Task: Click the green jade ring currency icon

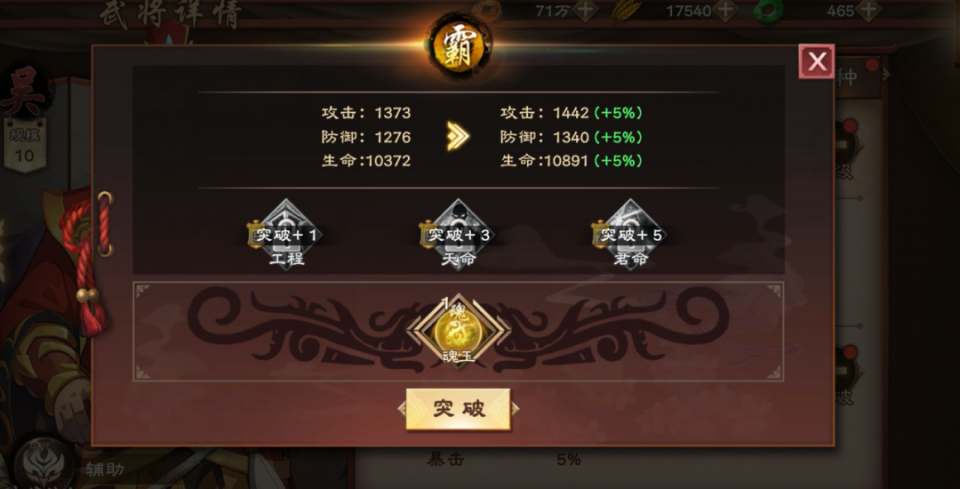Action: coord(769,11)
